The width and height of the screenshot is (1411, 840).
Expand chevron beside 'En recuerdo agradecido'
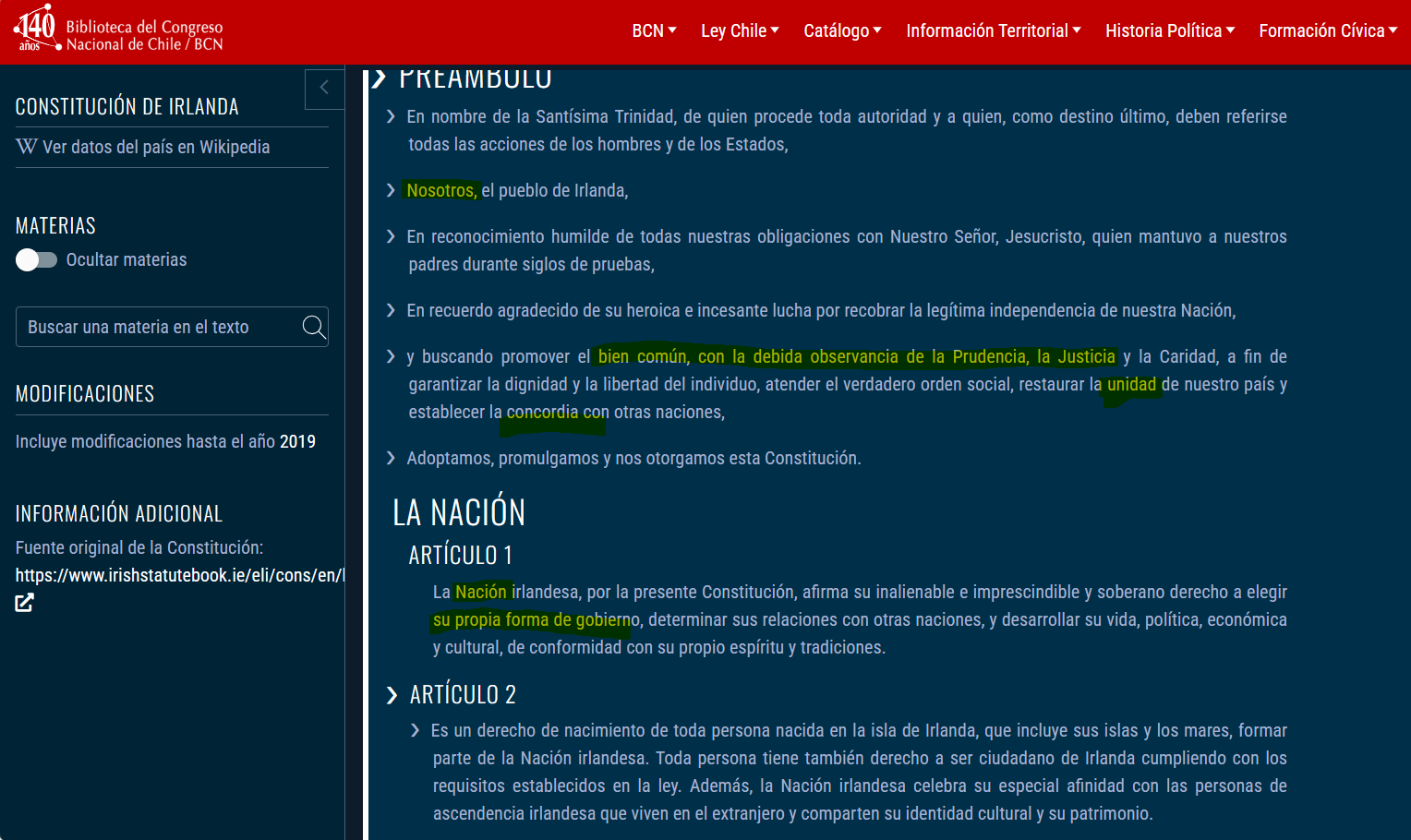point(391,310)
